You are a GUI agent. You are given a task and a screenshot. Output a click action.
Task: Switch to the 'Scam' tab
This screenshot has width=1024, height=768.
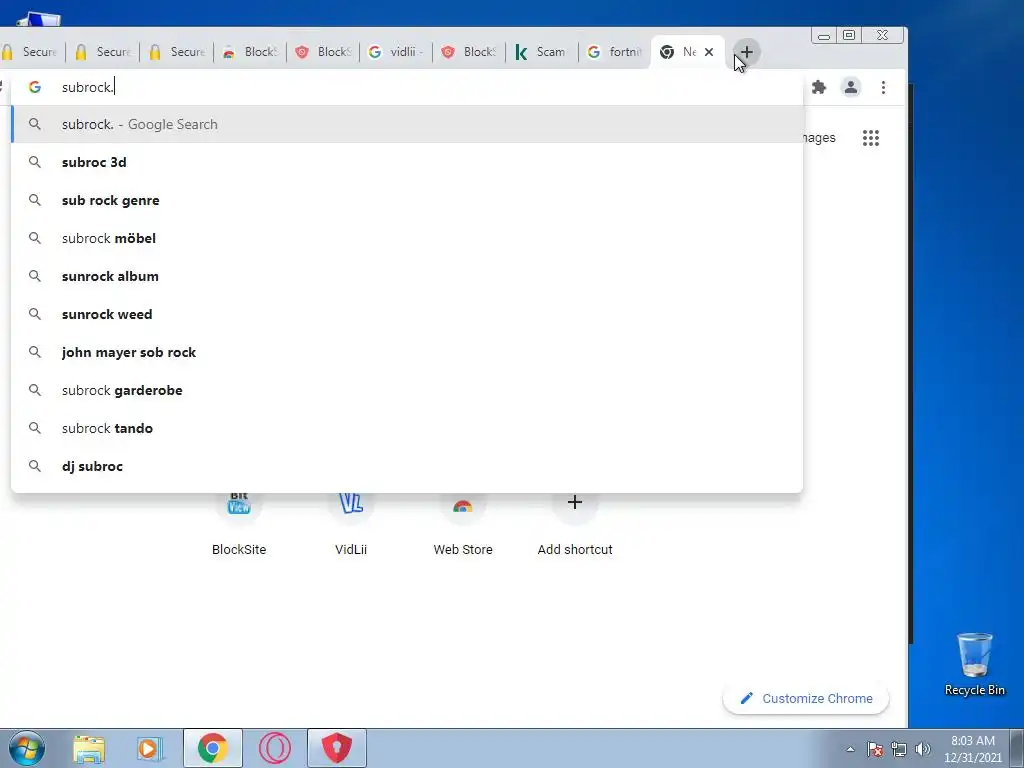tap(541, 52)
